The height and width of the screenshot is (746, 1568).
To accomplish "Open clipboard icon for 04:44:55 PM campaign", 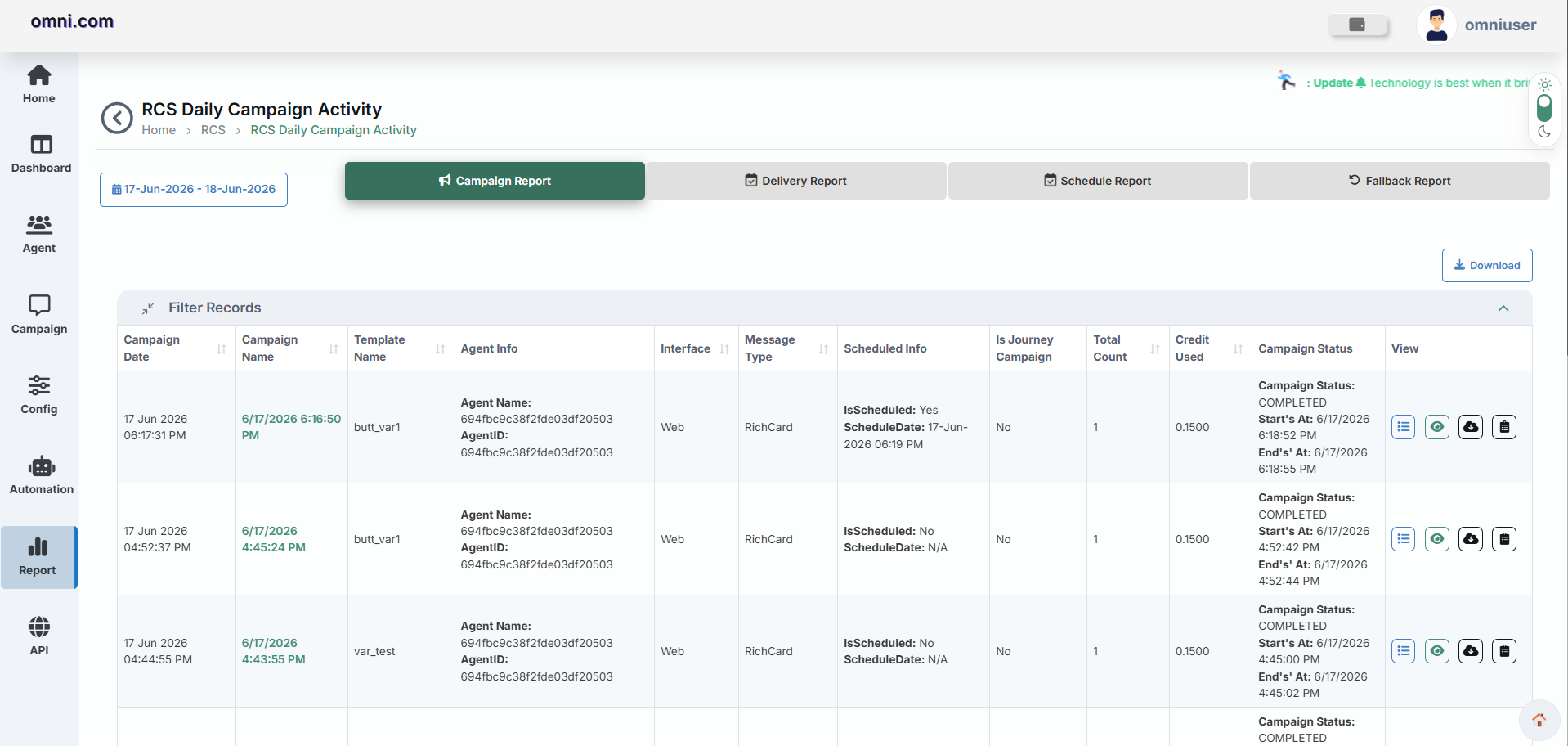I will point(1504,651).
